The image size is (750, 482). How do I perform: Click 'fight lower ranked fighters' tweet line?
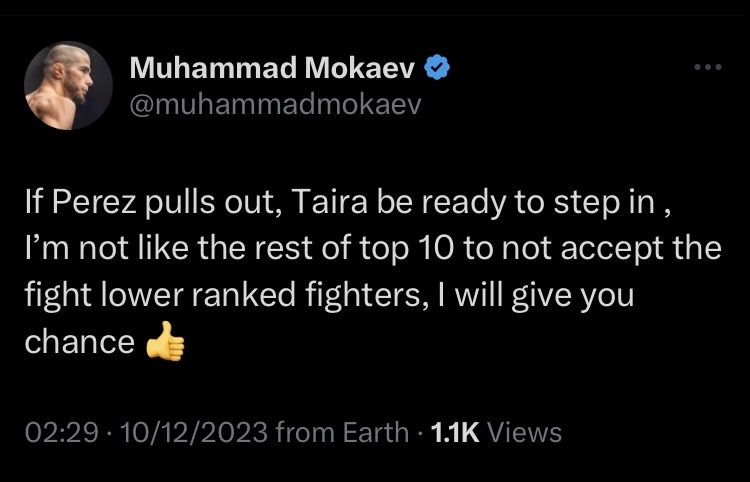coord(221,295)
